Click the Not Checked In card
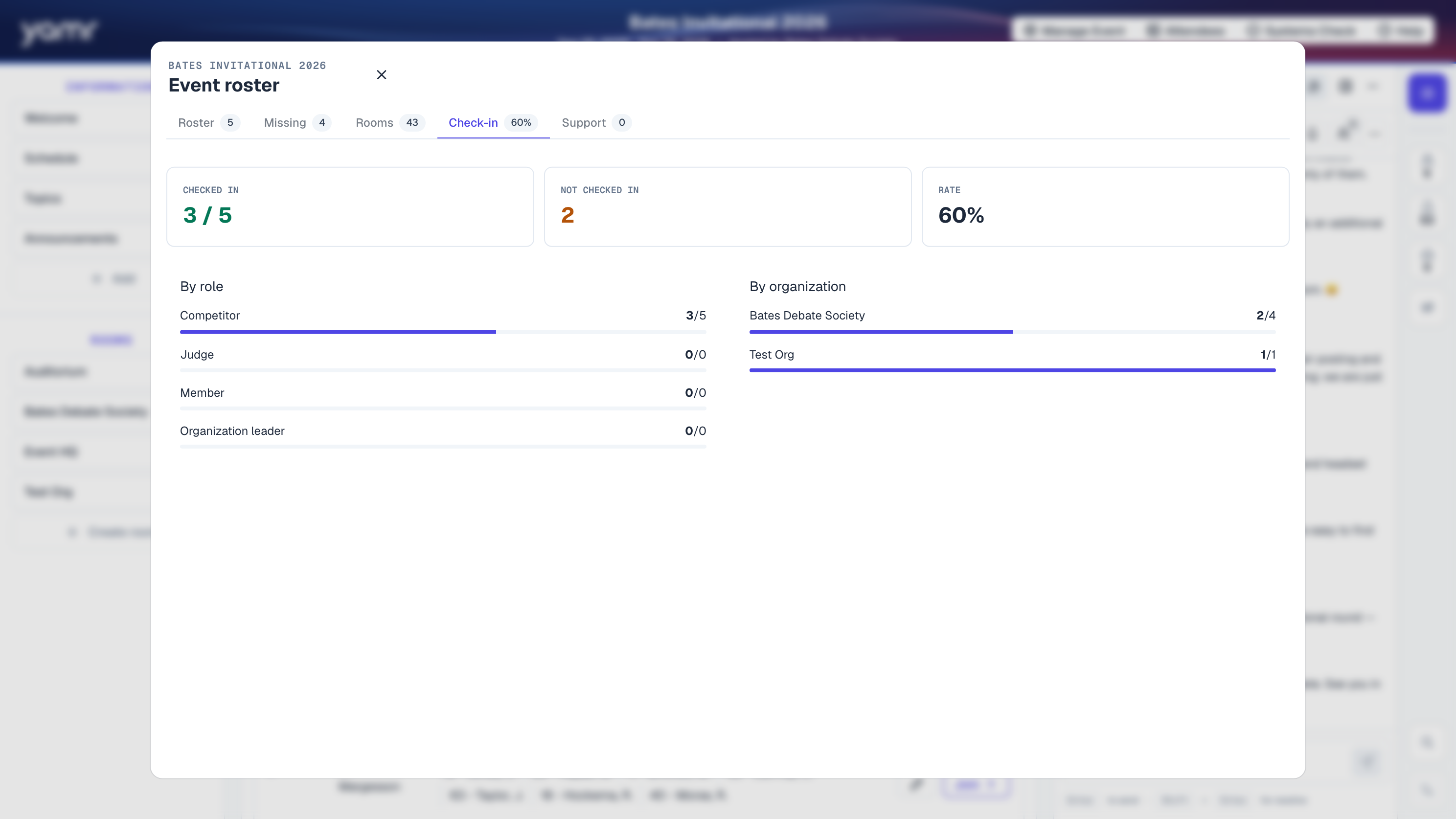Viewport: 1456px width, 819px height. pos(728,206)
